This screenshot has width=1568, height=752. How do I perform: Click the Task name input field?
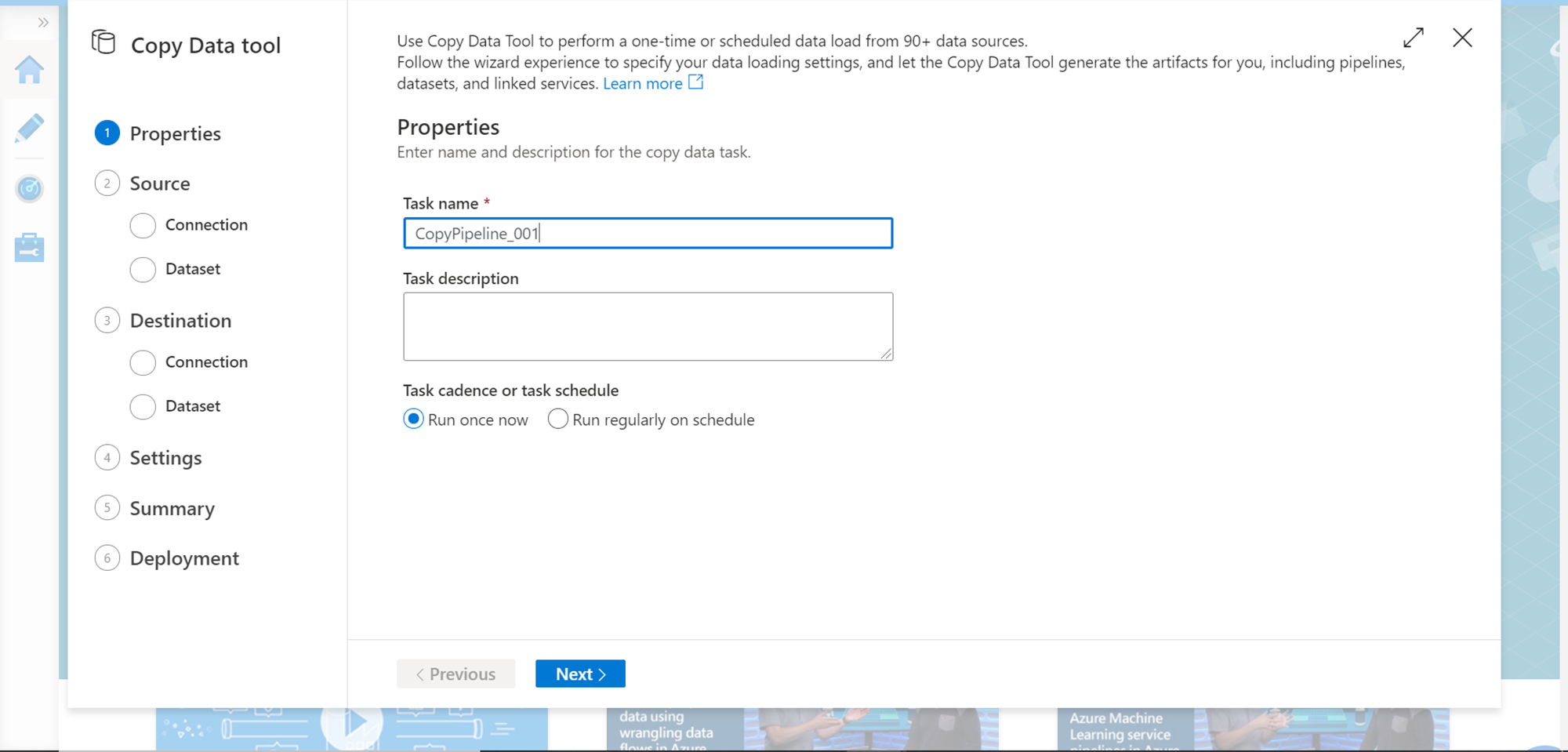click(648, 233)
